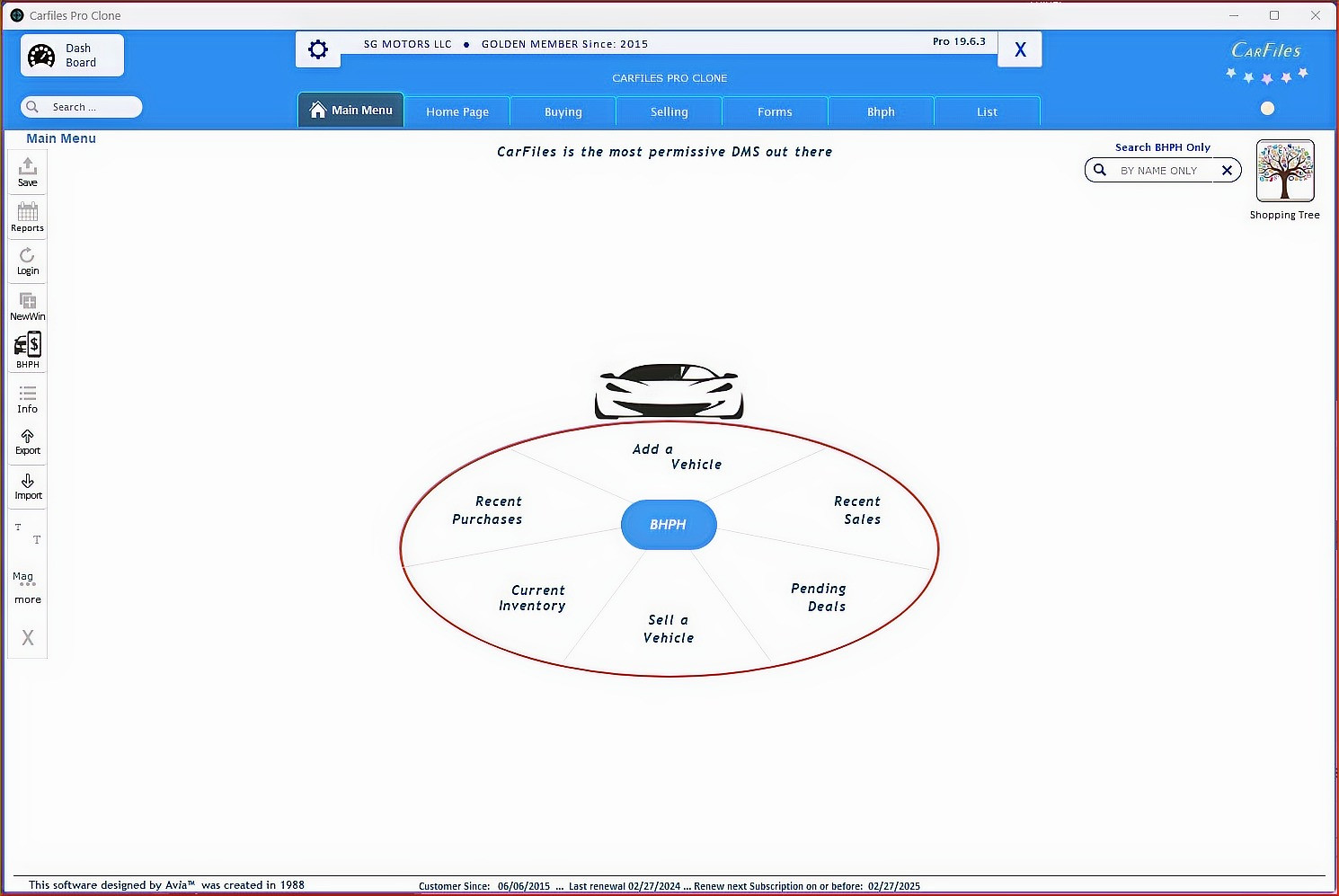Open the Forms tab in the navigation bar
Screen dimensions: 1339x896
click(775, 111)
